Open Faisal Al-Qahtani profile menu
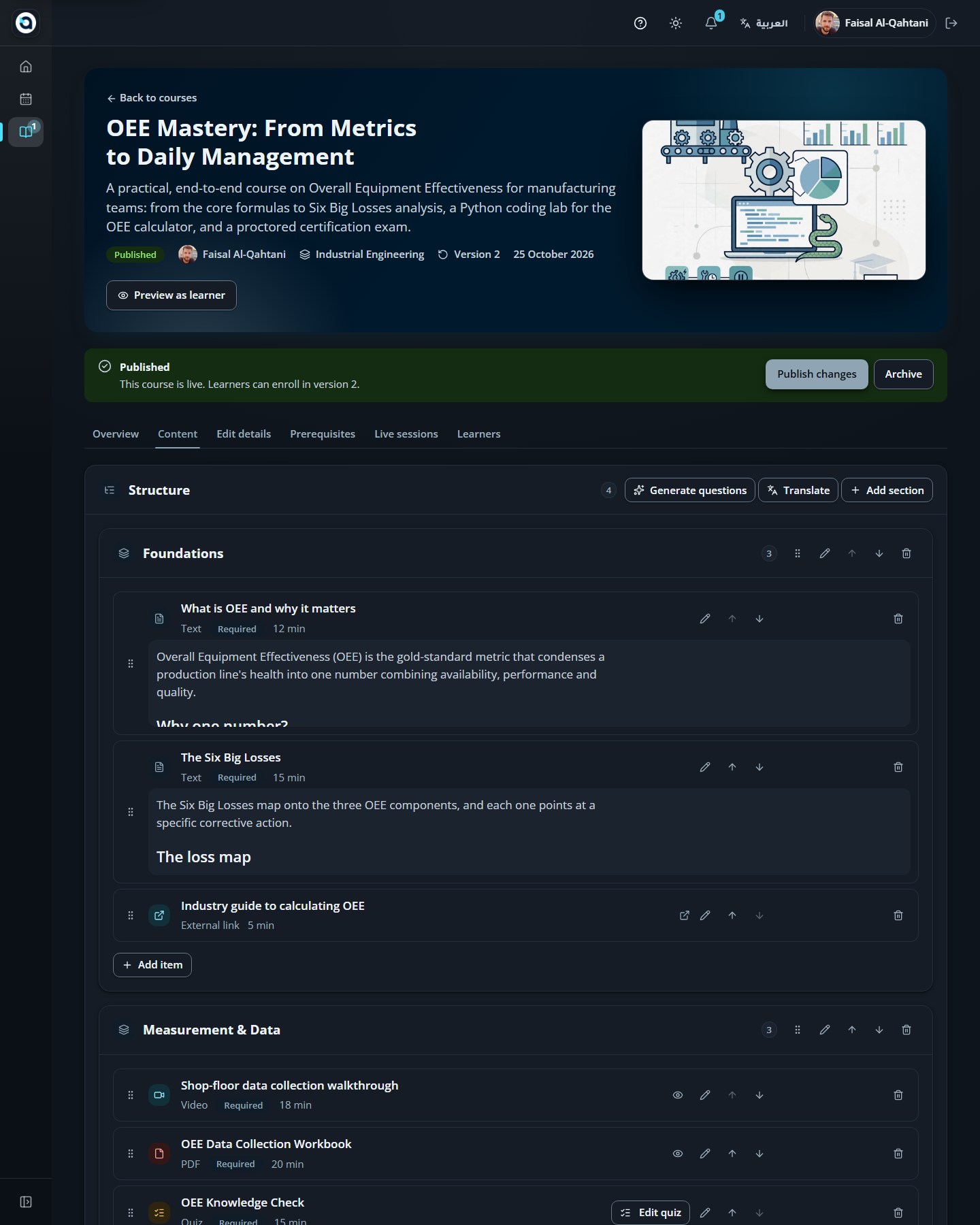The height and width of the screenshot is (1225, 980). coord(875,23)
